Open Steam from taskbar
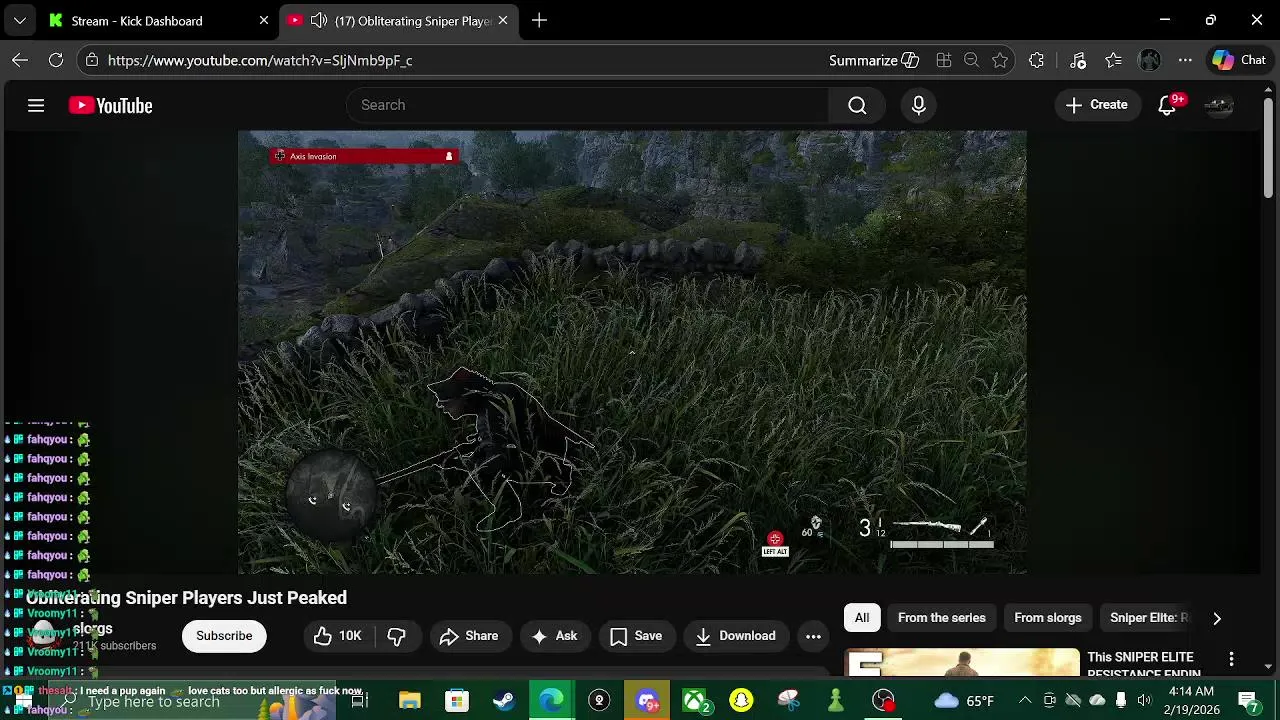The width and height of the screenshot is (1280, 720). pyautogui.click(x=504, y=701)
